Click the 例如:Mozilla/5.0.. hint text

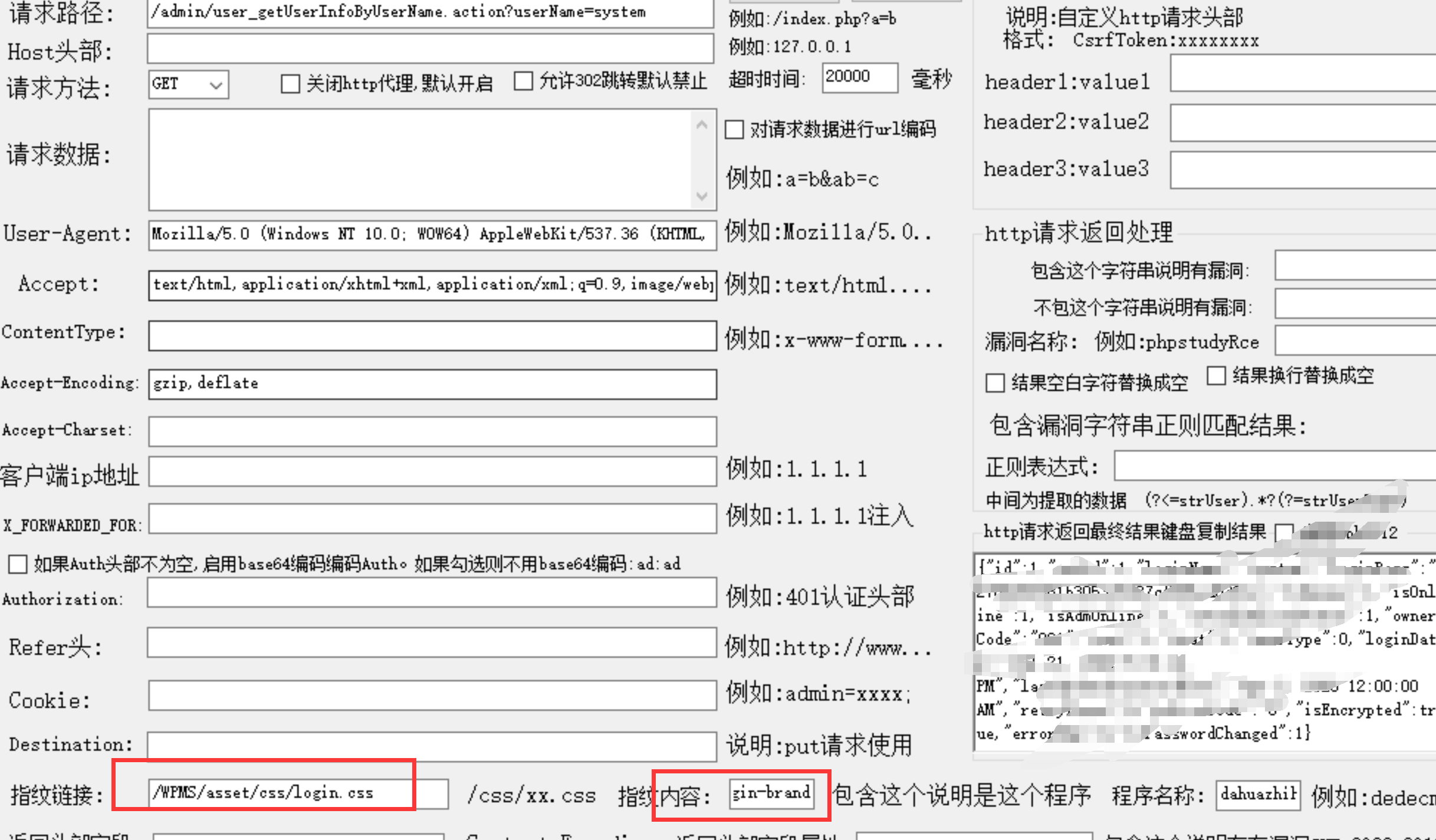point(829,232)
